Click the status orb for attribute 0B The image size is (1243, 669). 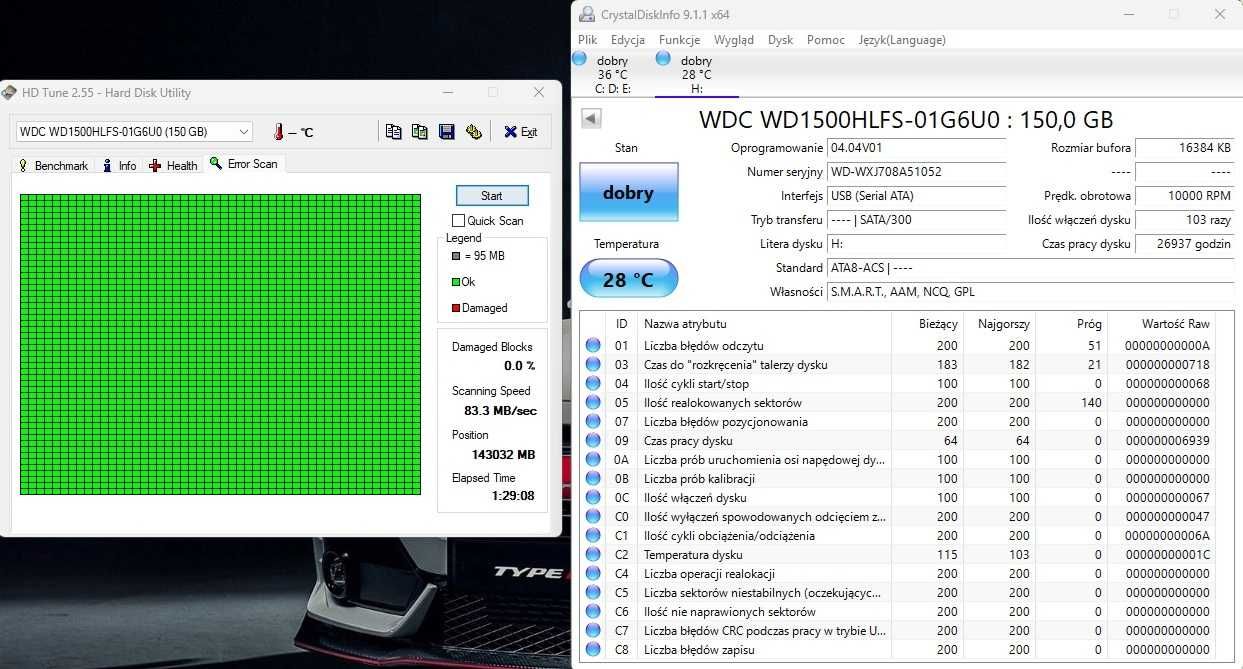coord(593,478)
